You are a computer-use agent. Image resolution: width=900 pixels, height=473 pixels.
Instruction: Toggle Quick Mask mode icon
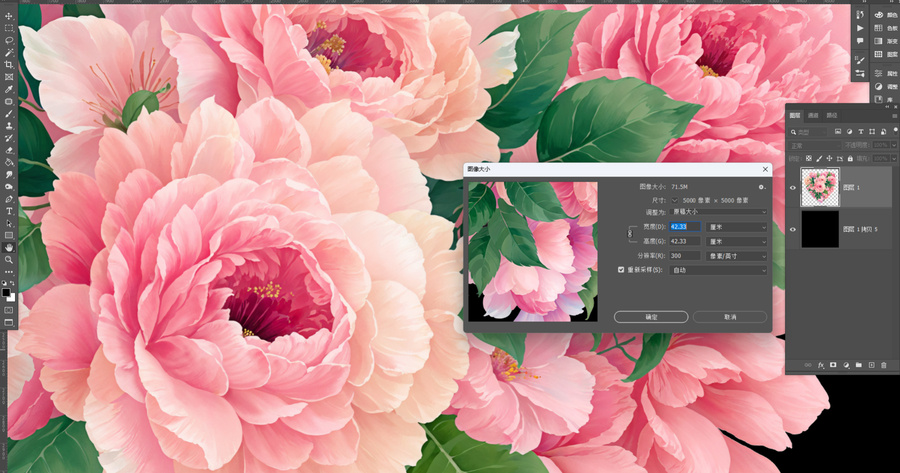9,310
